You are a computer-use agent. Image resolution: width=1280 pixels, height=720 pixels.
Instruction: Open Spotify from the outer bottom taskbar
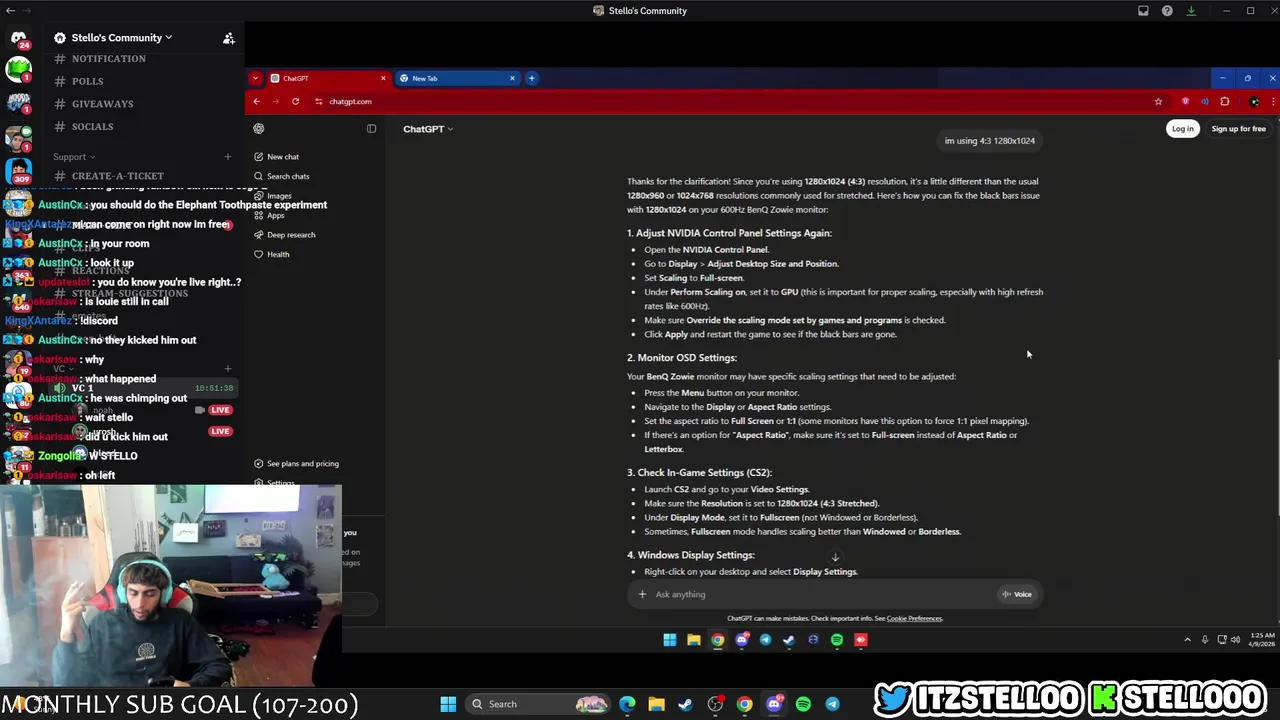click(803, 704)
